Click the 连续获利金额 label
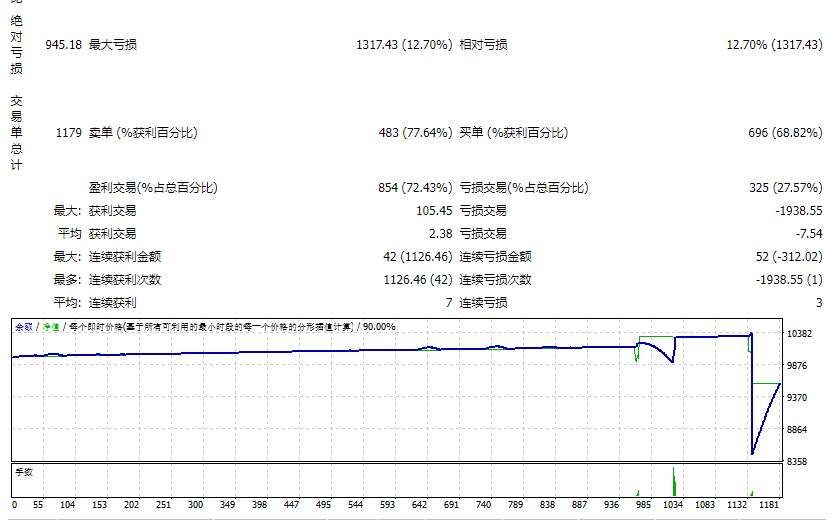Image resolution: width=831 pixels, height=520 pixels. coord(125,257)
